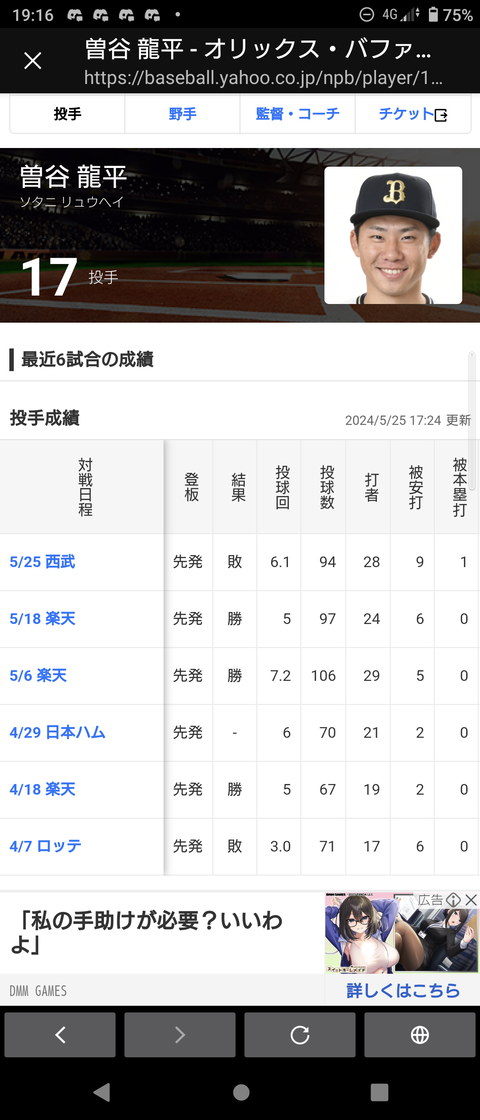Tap the jersey number 17

[49, 276]
